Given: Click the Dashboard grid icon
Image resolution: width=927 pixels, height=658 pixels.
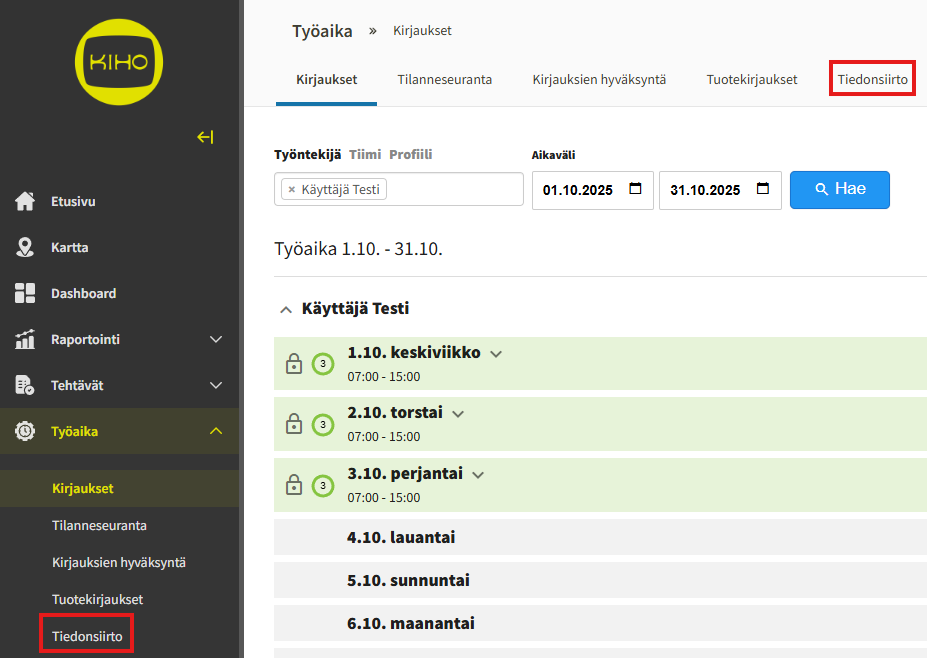Looking at the screenshot, I should tap(25, 293).
